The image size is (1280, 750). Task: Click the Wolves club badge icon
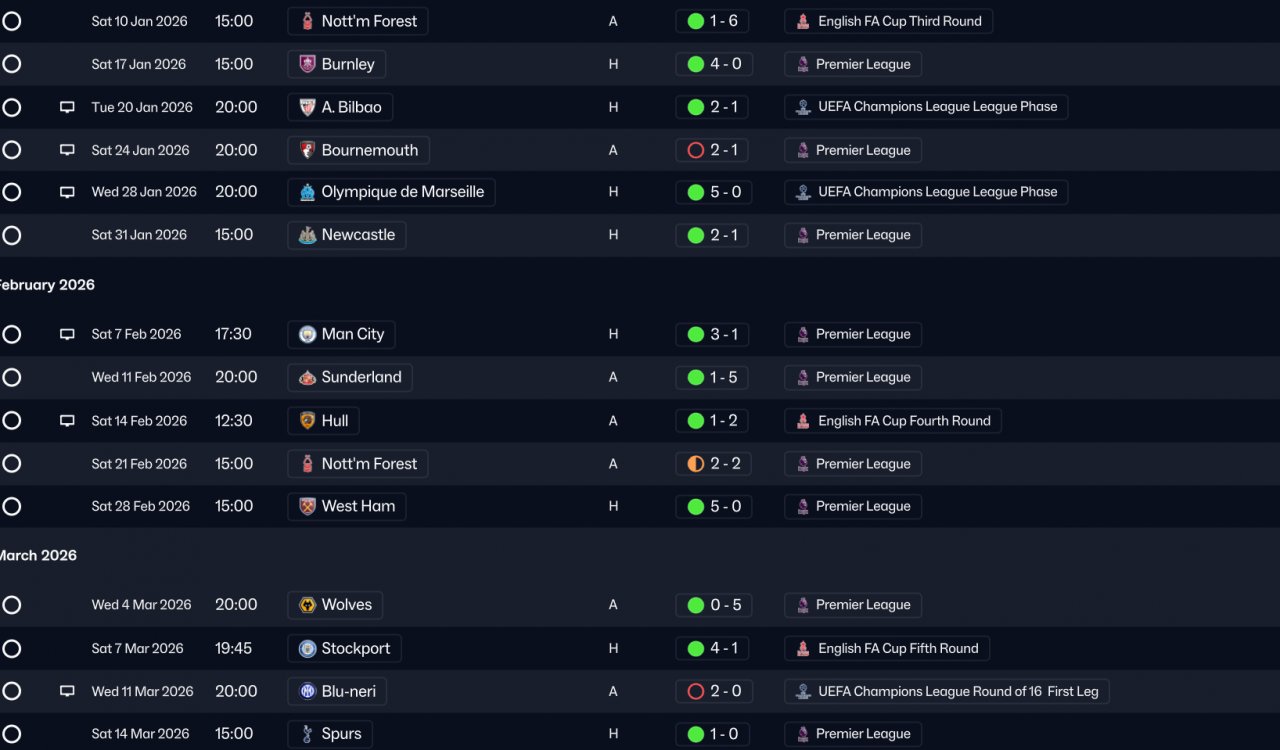pos(308,605)
